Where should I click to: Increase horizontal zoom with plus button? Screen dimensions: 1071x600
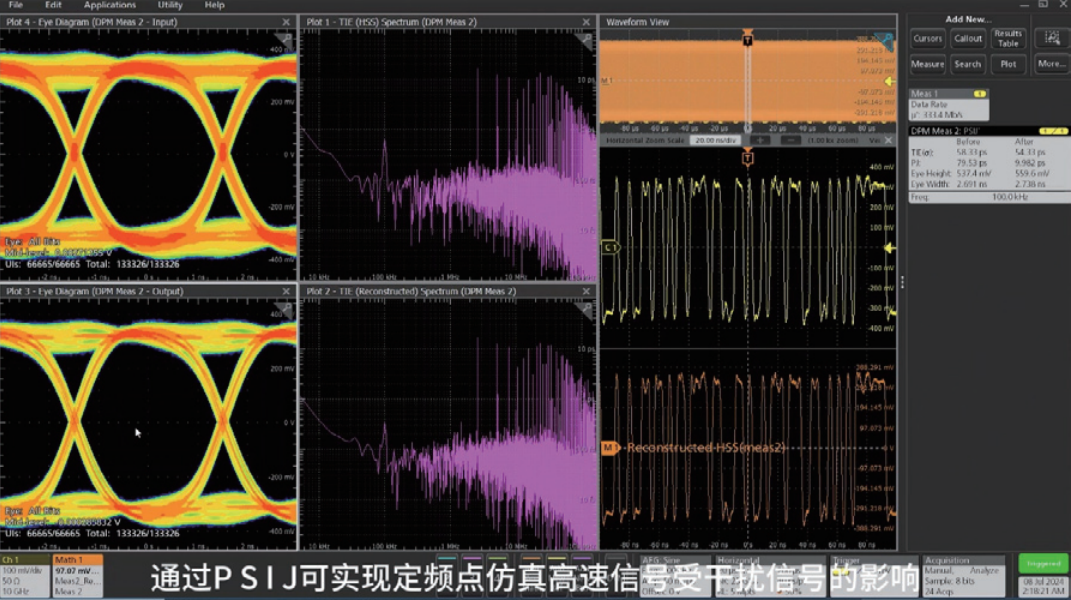[x=760, y=141]
